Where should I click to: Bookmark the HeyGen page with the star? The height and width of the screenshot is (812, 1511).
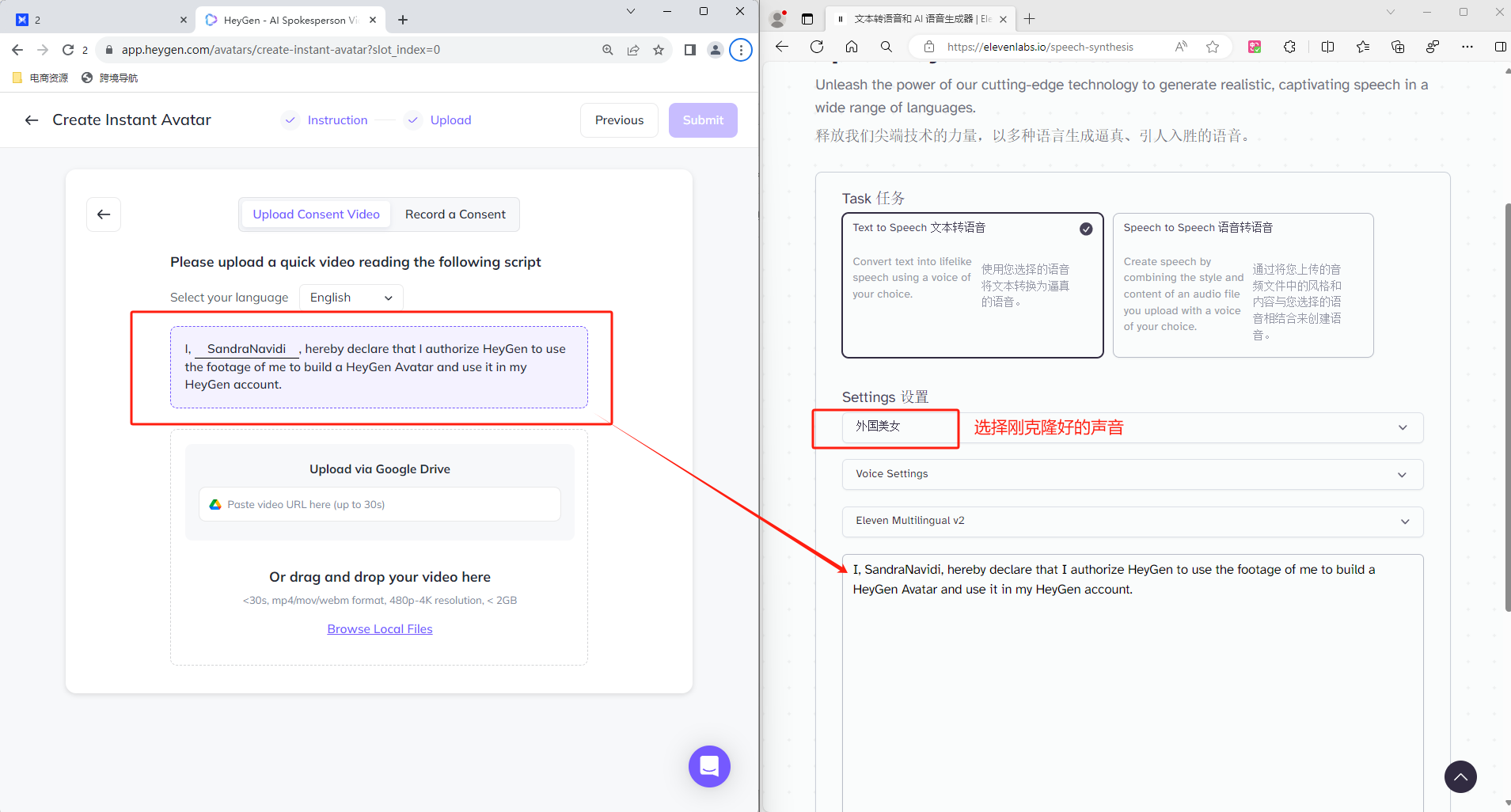659,50
